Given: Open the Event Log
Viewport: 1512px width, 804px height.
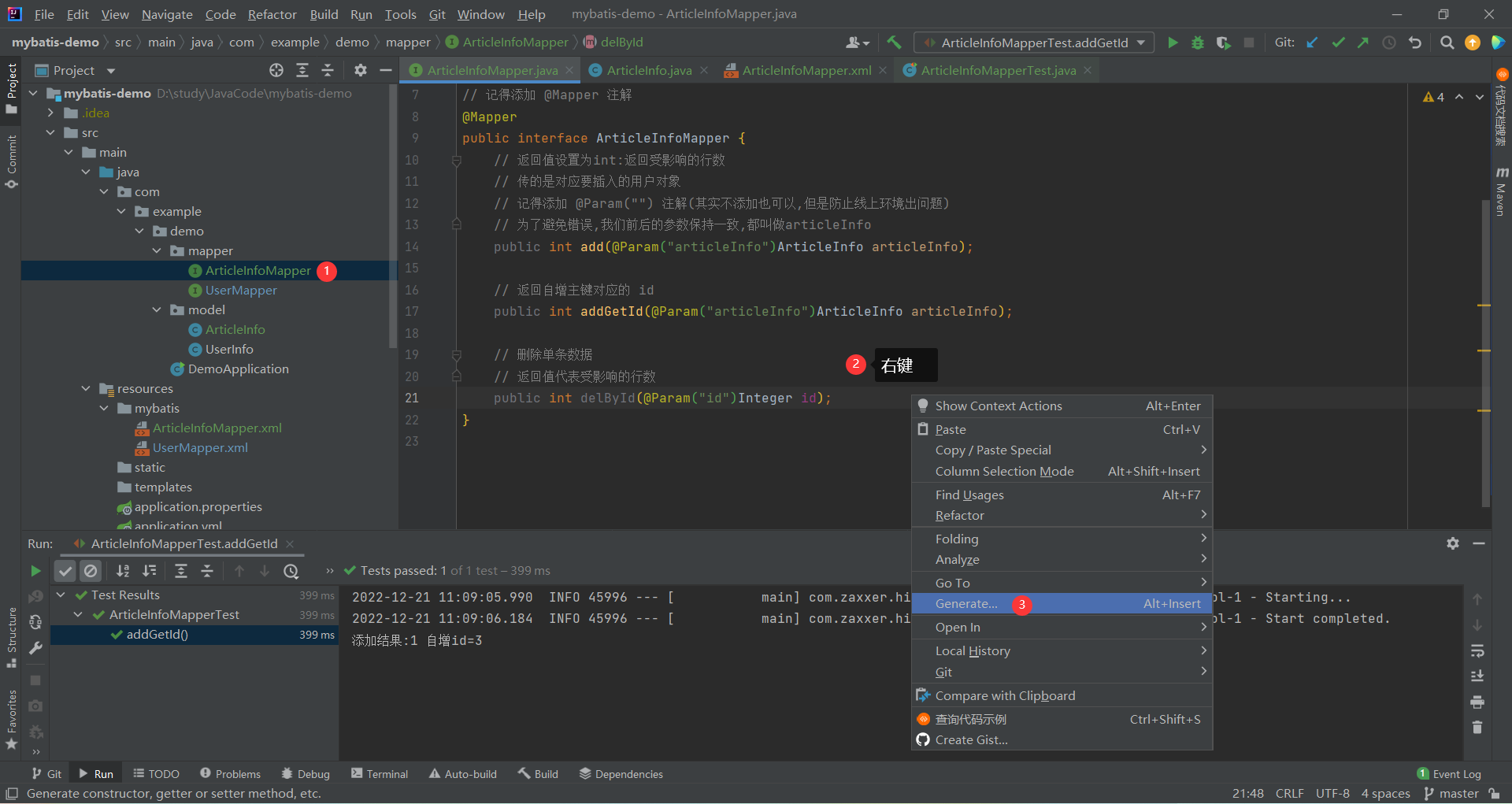Looking at the screenshot, I should click(1449, 774).
